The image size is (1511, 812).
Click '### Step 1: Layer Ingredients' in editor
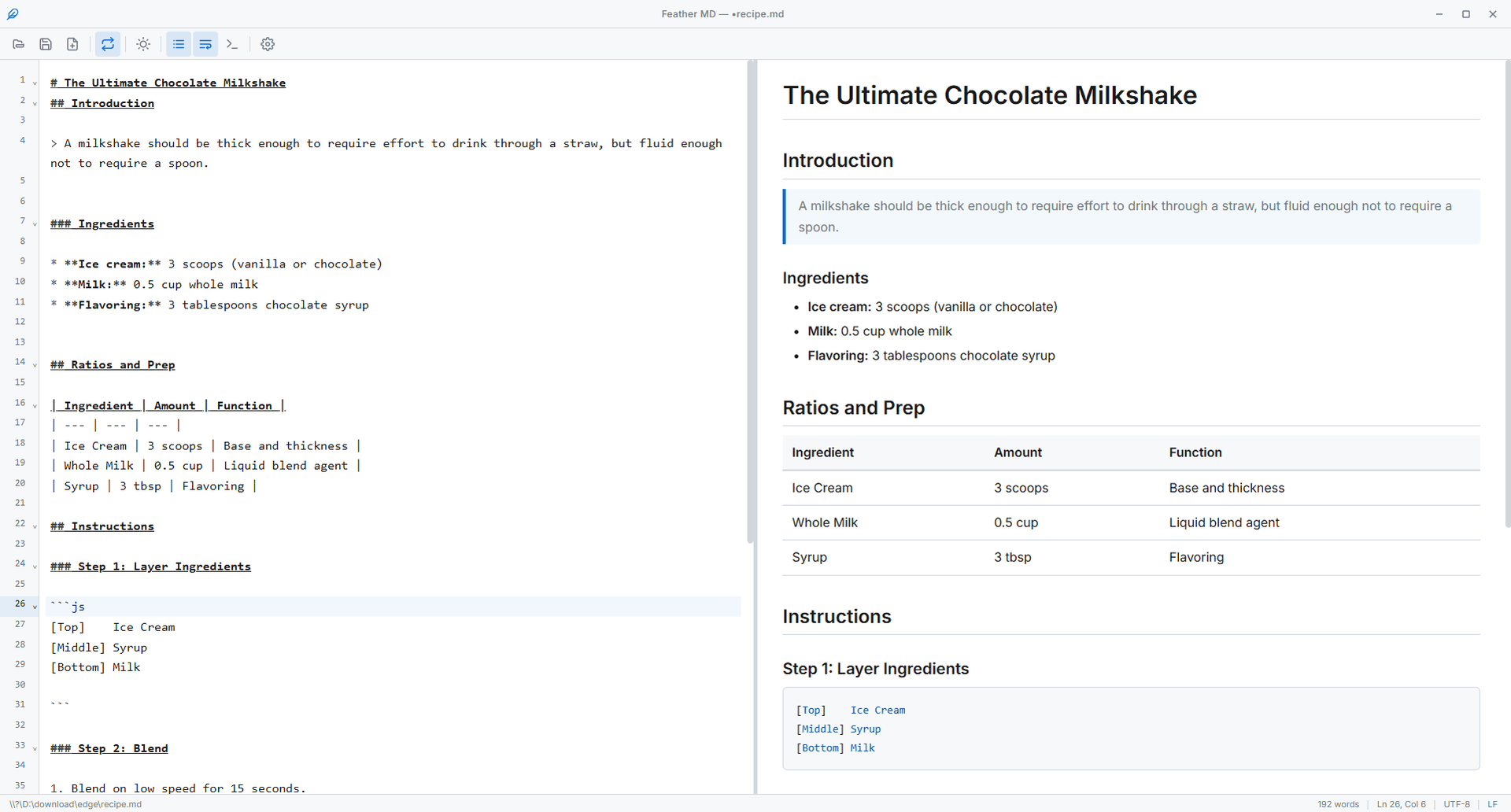point(150,567)
